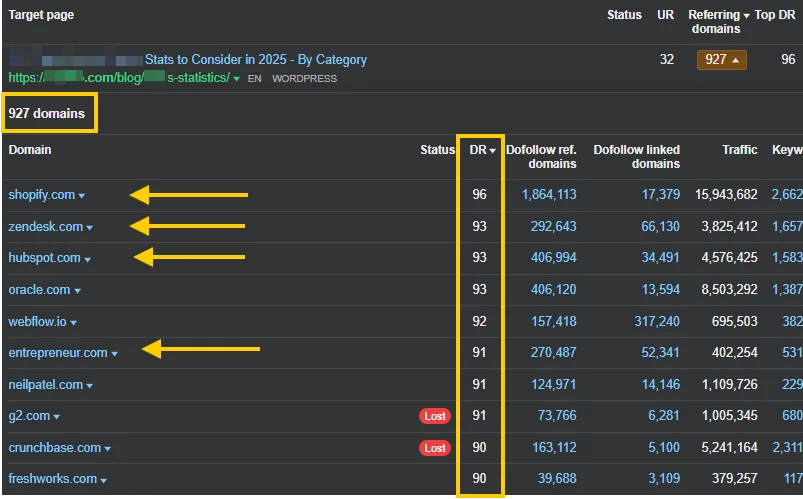Expand dropdown arrow beside crunchbase.com
The width and height of the screenshot is (803, 499).
108,449
